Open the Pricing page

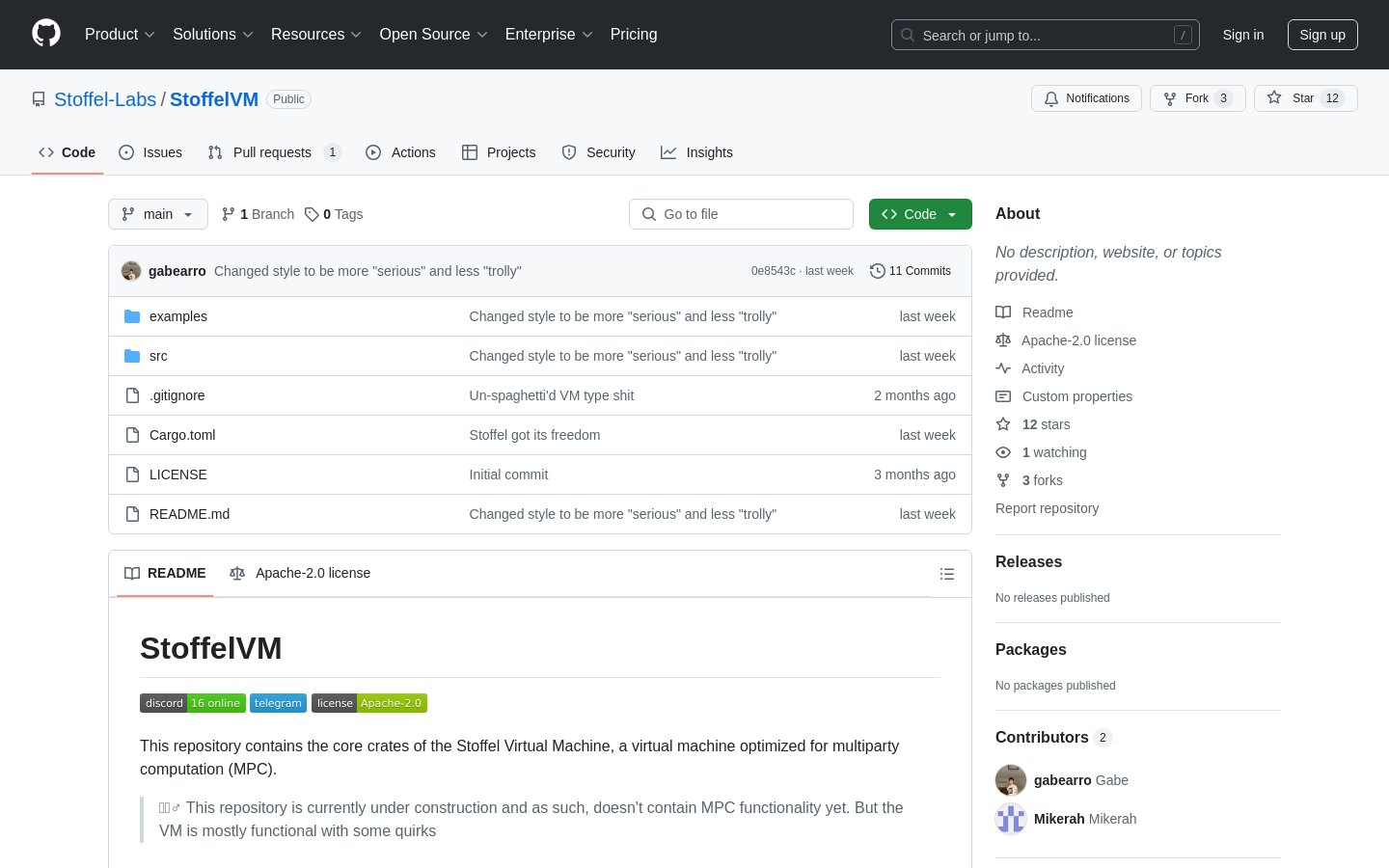pos(634,35)
